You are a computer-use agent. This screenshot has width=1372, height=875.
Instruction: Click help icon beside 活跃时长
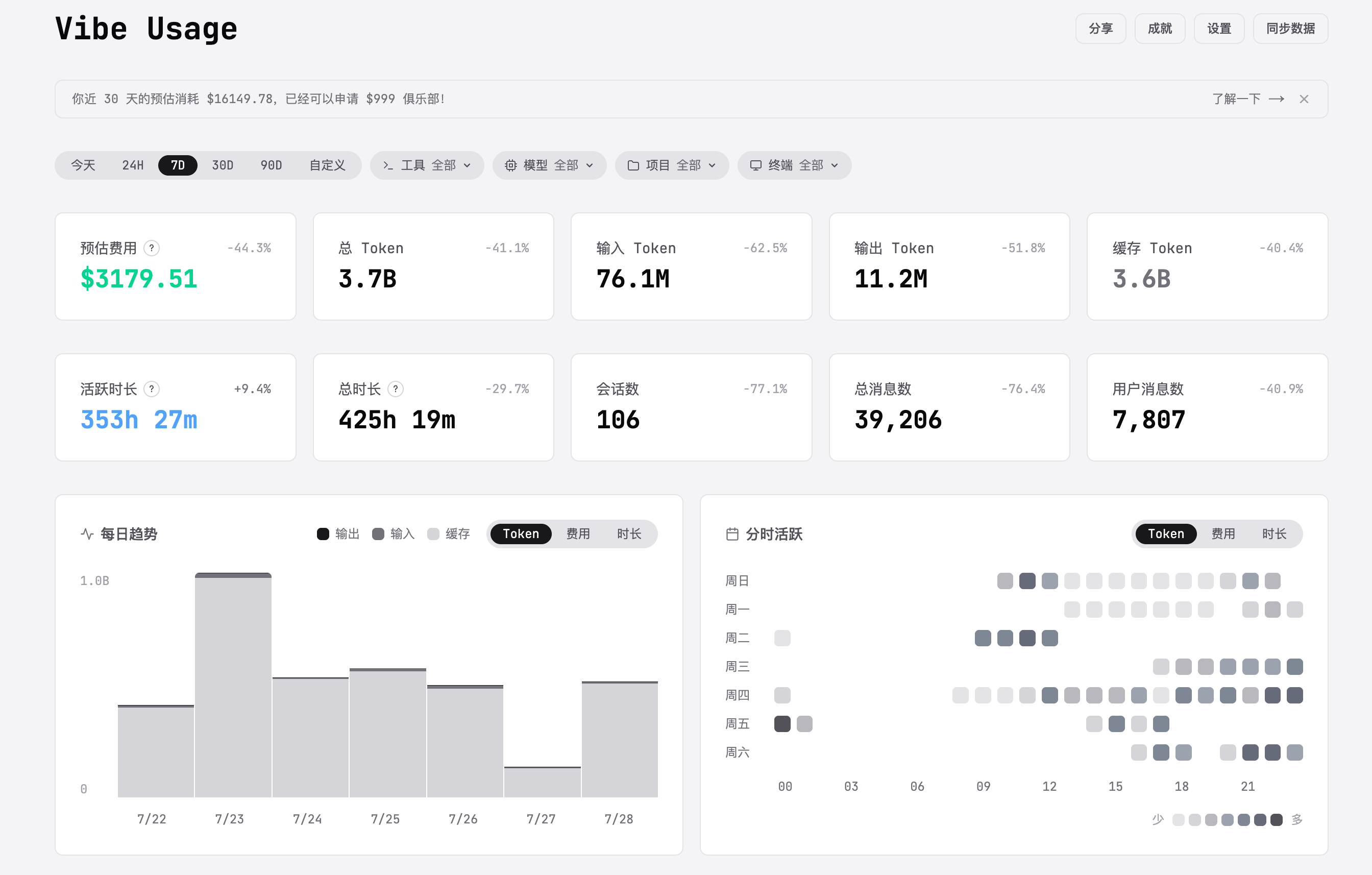coord(152,389)
